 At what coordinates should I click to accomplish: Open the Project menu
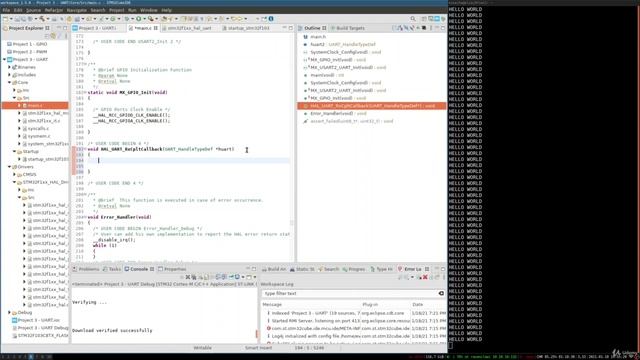pyautogui.click(x=116, y=10)
